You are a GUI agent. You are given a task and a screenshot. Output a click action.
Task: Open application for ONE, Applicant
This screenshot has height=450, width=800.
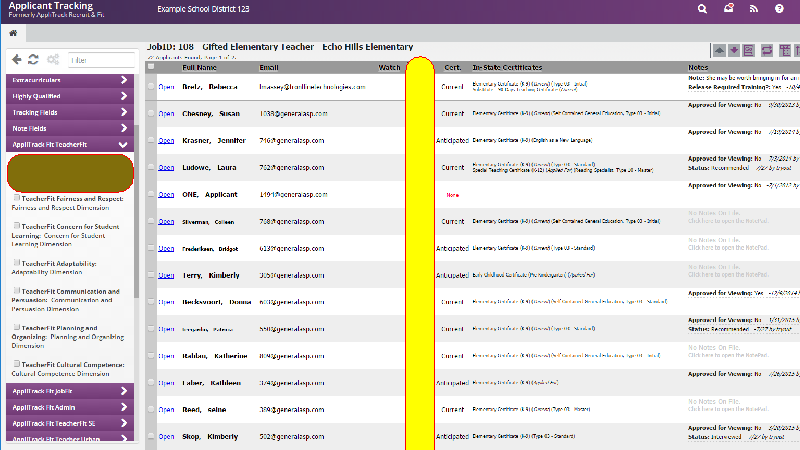click(x=166, y=194)
